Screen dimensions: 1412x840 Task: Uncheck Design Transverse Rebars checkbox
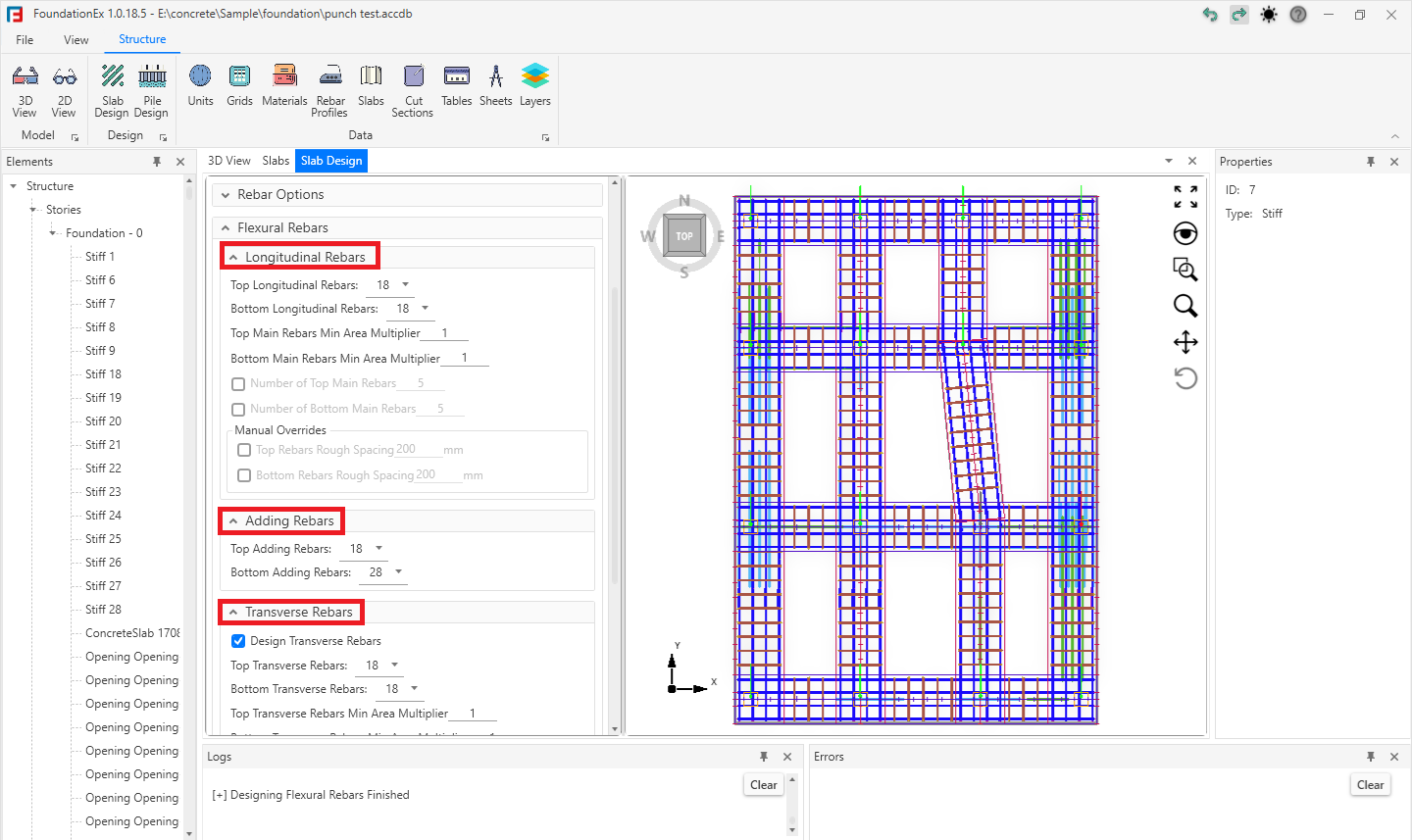[x=238, y=641]
